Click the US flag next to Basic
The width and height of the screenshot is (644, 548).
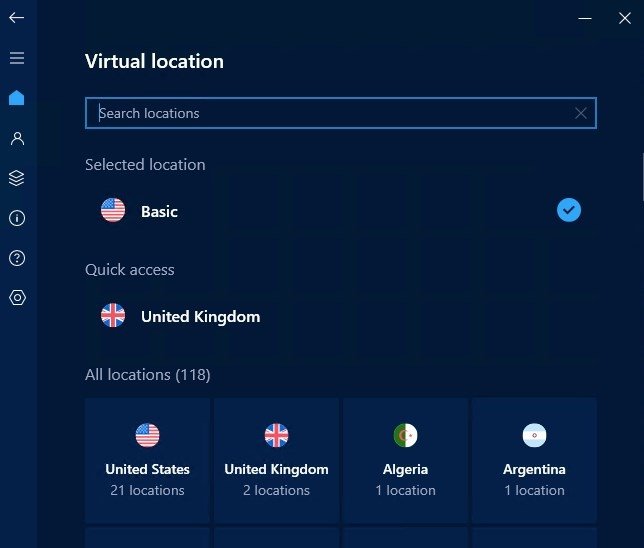(113, 210)
